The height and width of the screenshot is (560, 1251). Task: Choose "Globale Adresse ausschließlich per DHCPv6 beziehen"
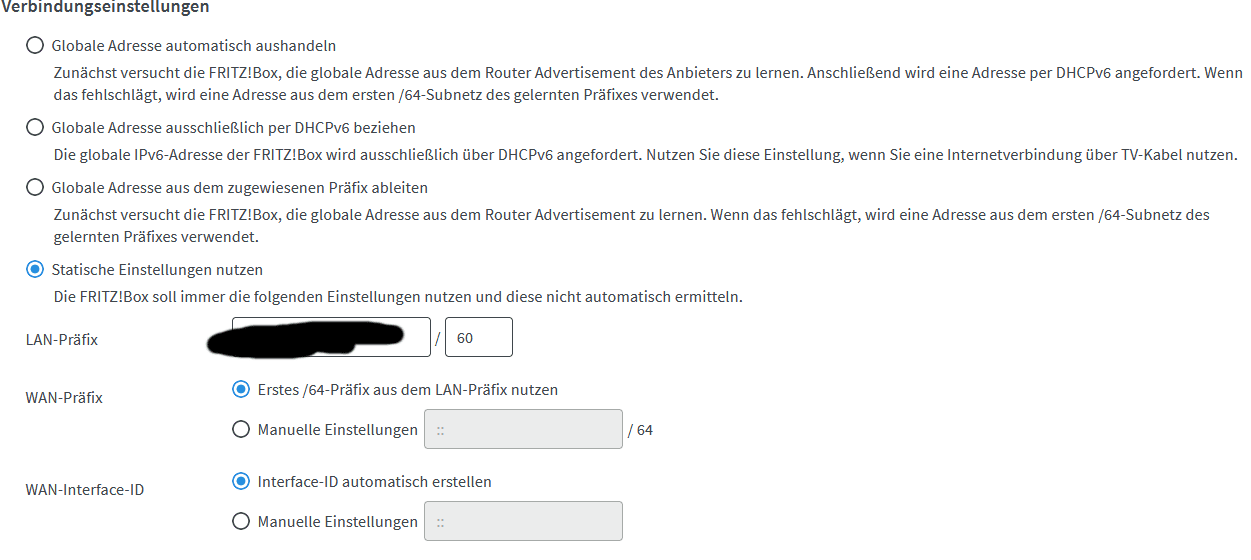35,128
